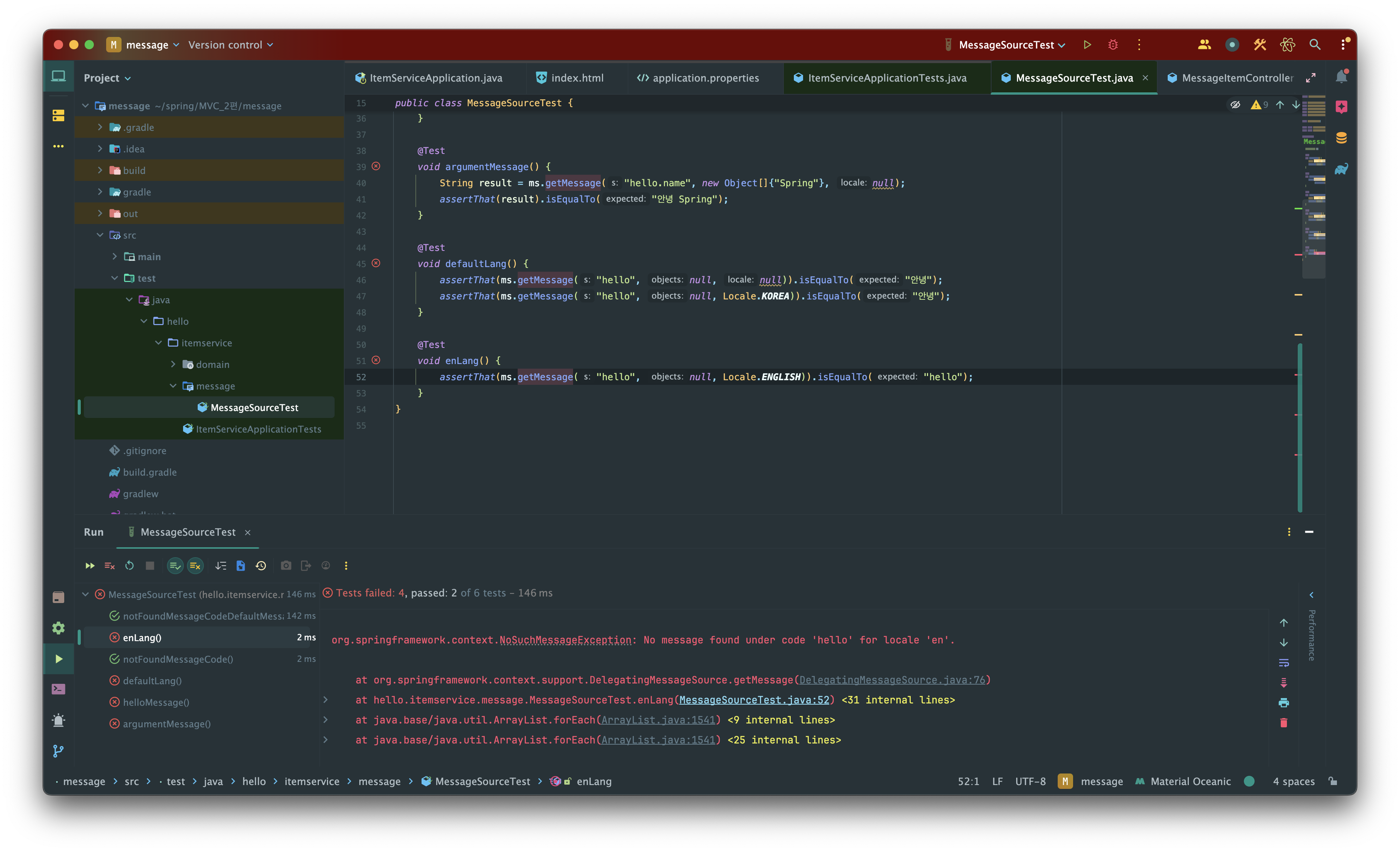Toggle scroll to end of console
The image size is (1400, 852).
[x=1283, y=683]
